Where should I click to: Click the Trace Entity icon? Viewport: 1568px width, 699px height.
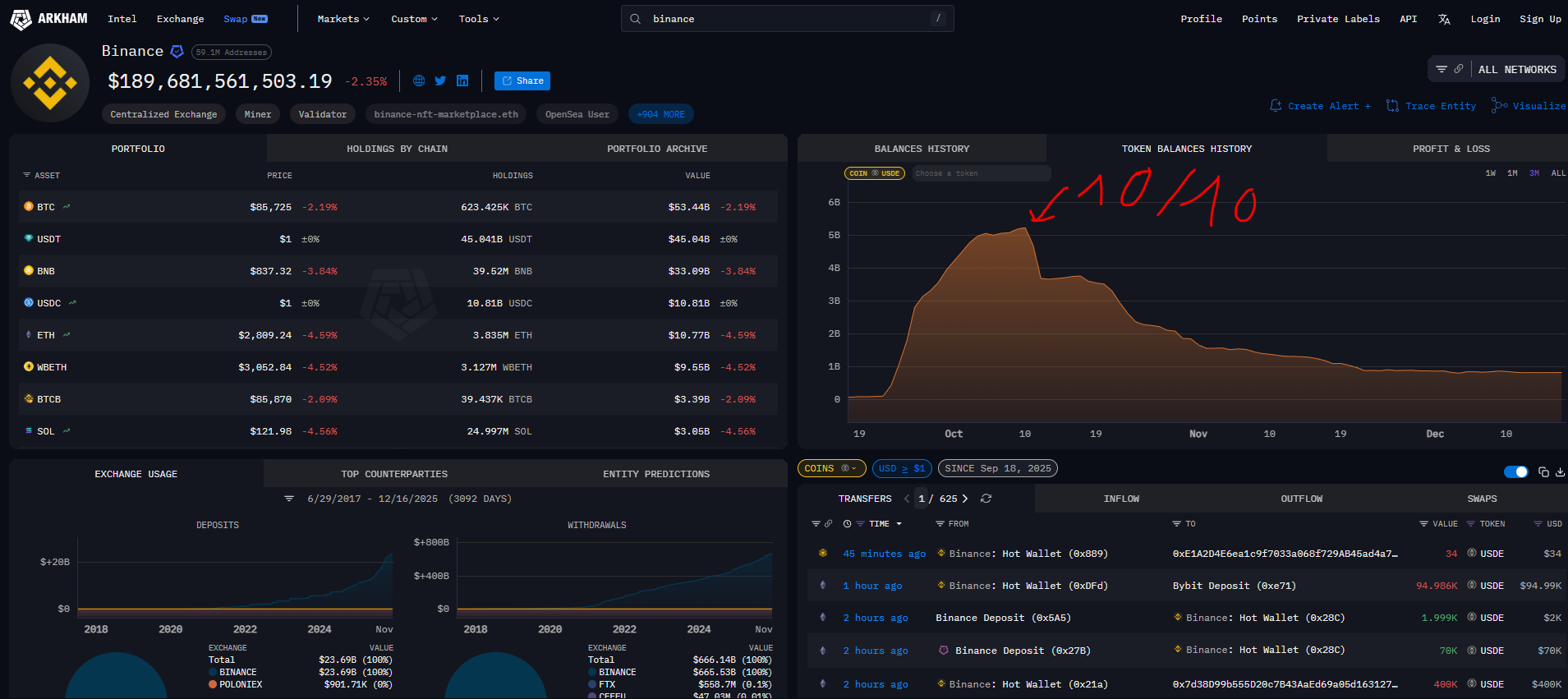pos(1392,106)
